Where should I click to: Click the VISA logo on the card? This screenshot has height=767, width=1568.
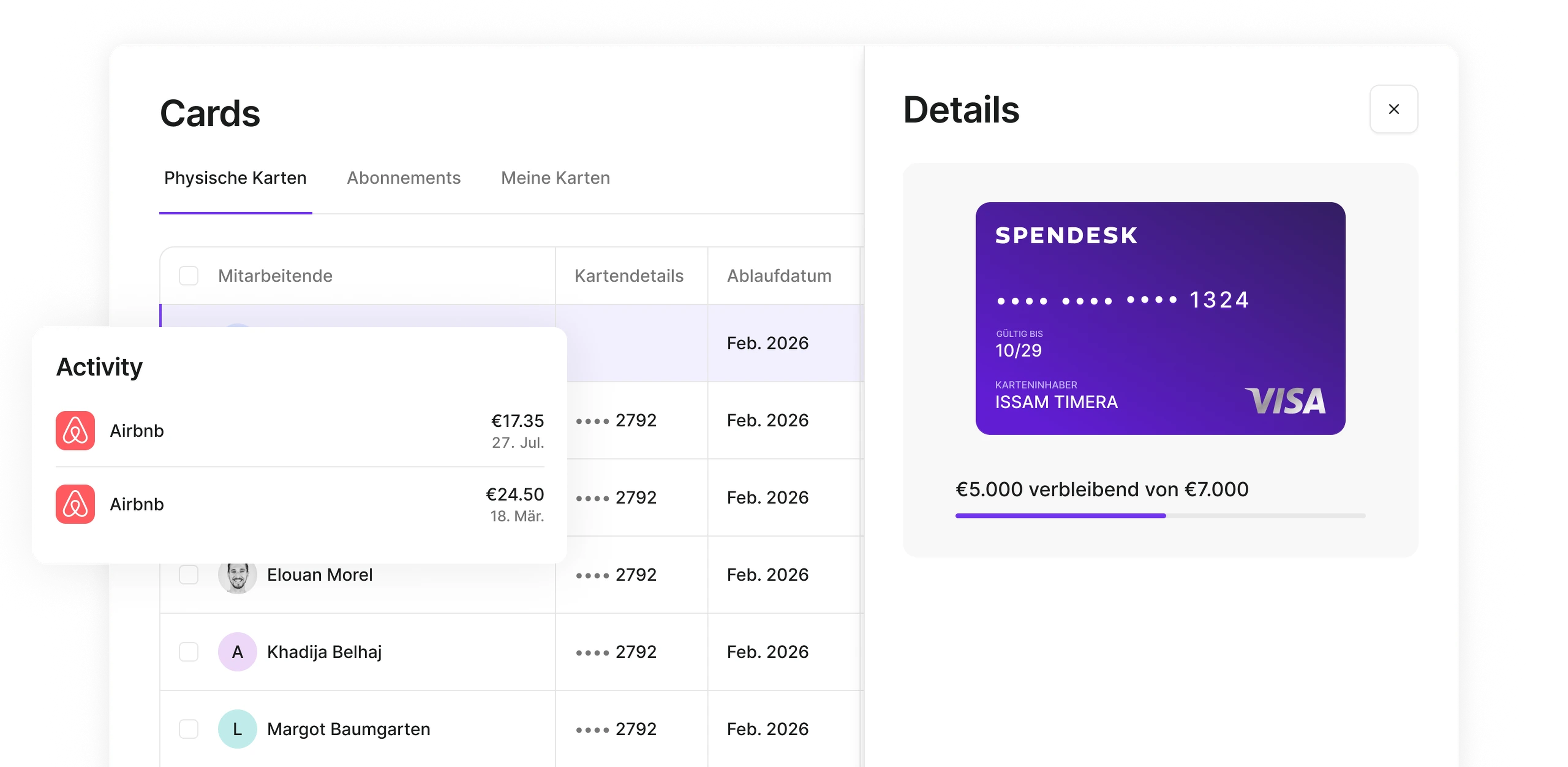[1285, 401]
